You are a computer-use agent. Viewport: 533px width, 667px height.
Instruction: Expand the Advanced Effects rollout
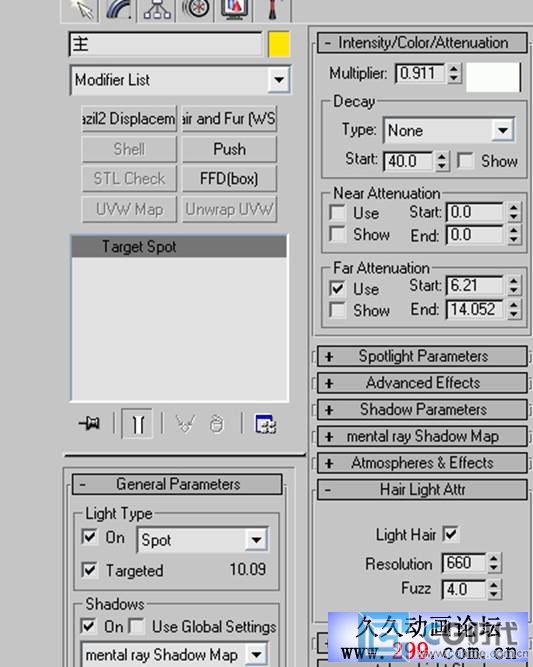point(422,383)
